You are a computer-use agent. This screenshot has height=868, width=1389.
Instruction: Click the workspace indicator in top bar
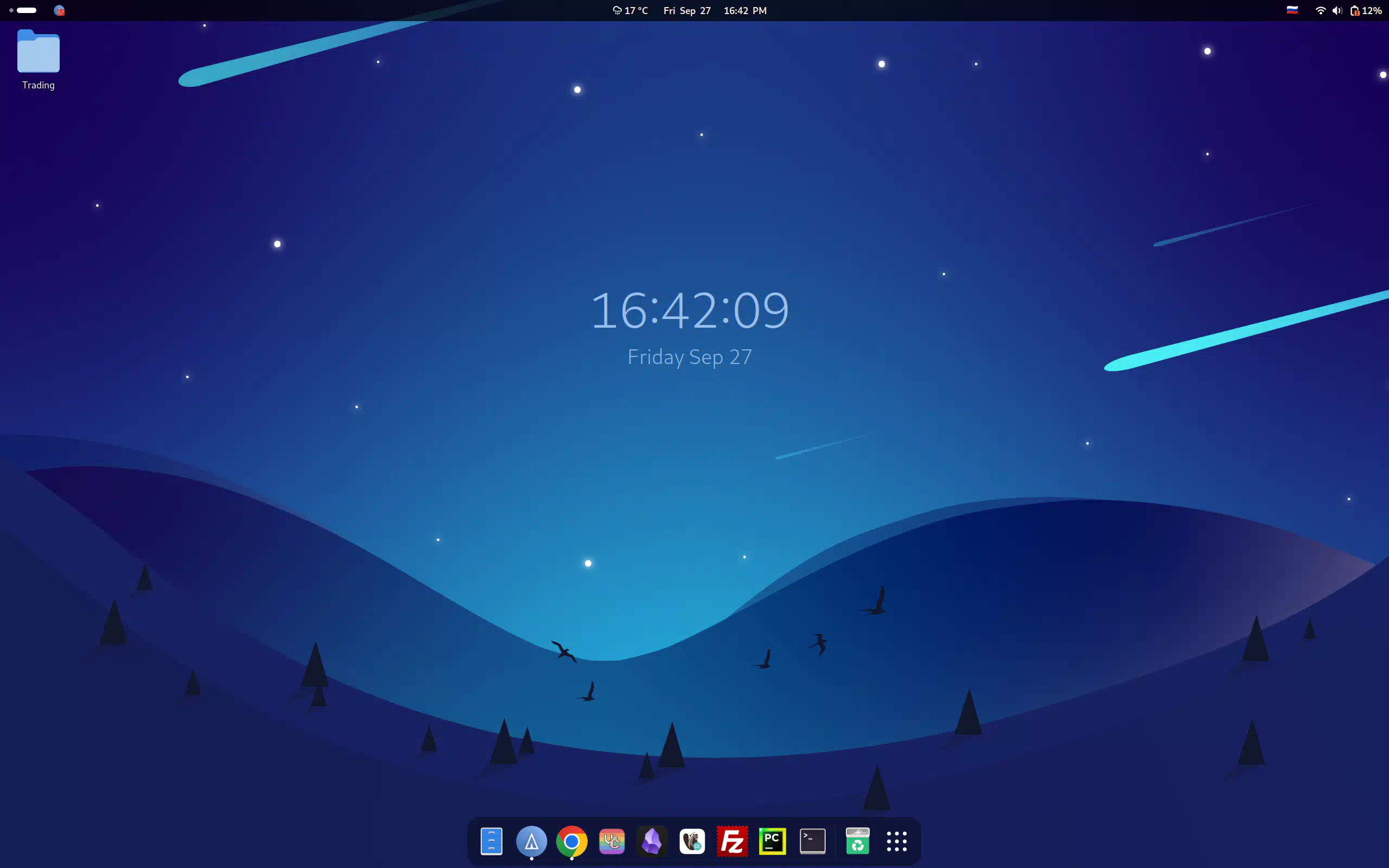point(23,10)
